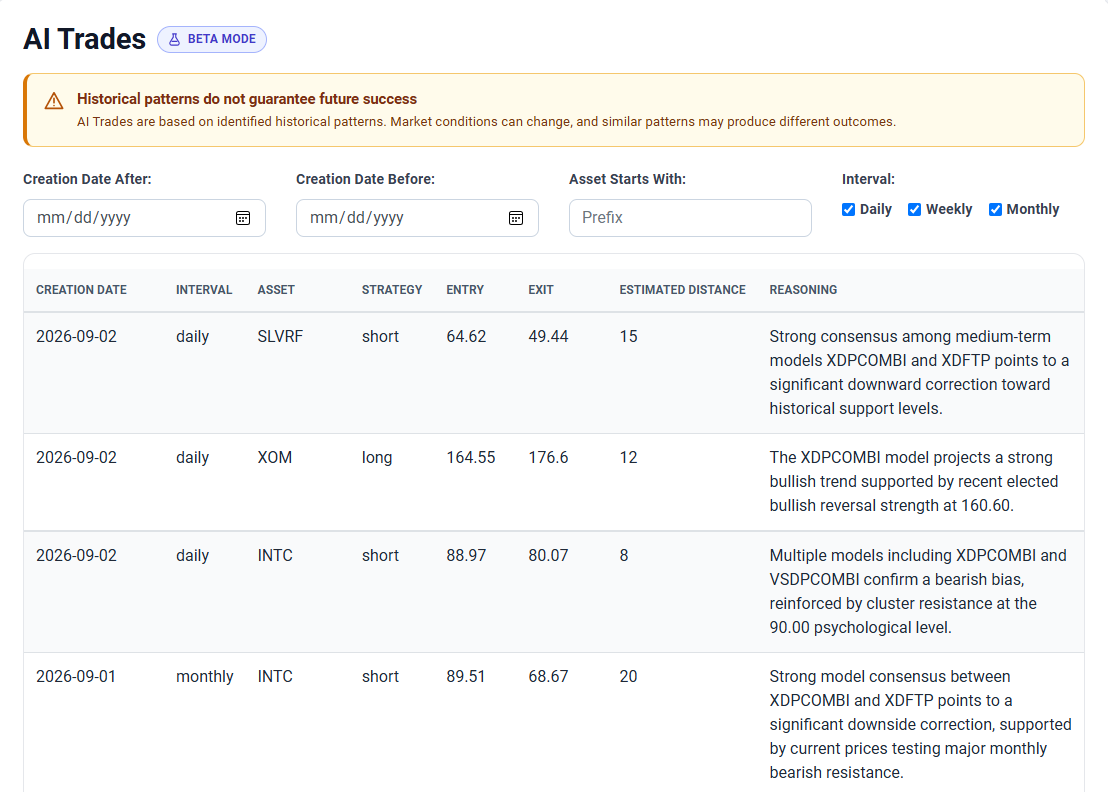Click reasoning about monthly bearish resistance
The image size is (1108, 792).
[x=920, y=724]
